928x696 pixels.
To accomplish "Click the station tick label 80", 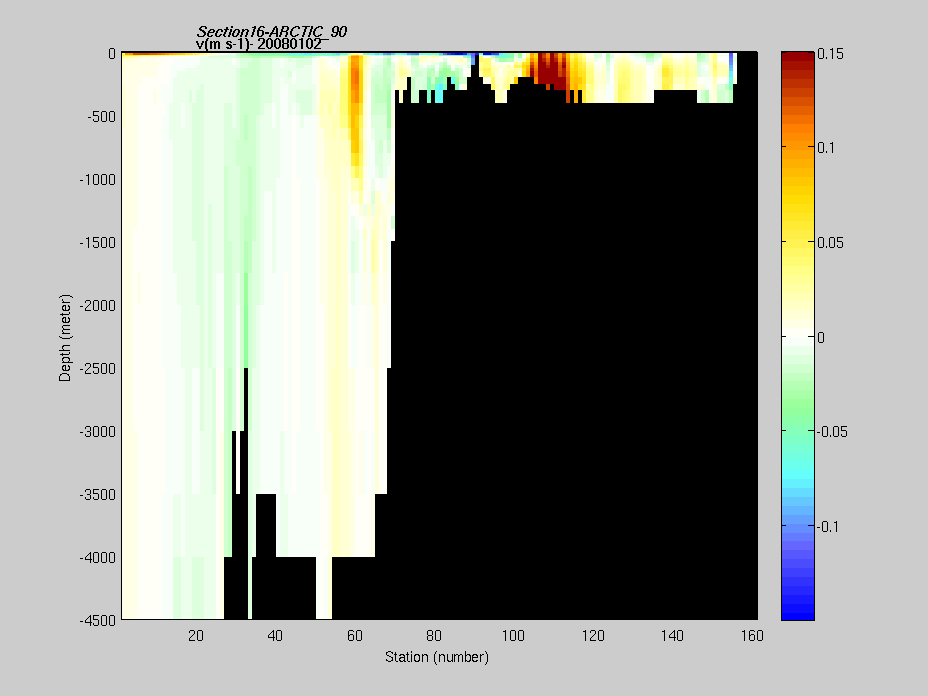I will tap(434, 636).
